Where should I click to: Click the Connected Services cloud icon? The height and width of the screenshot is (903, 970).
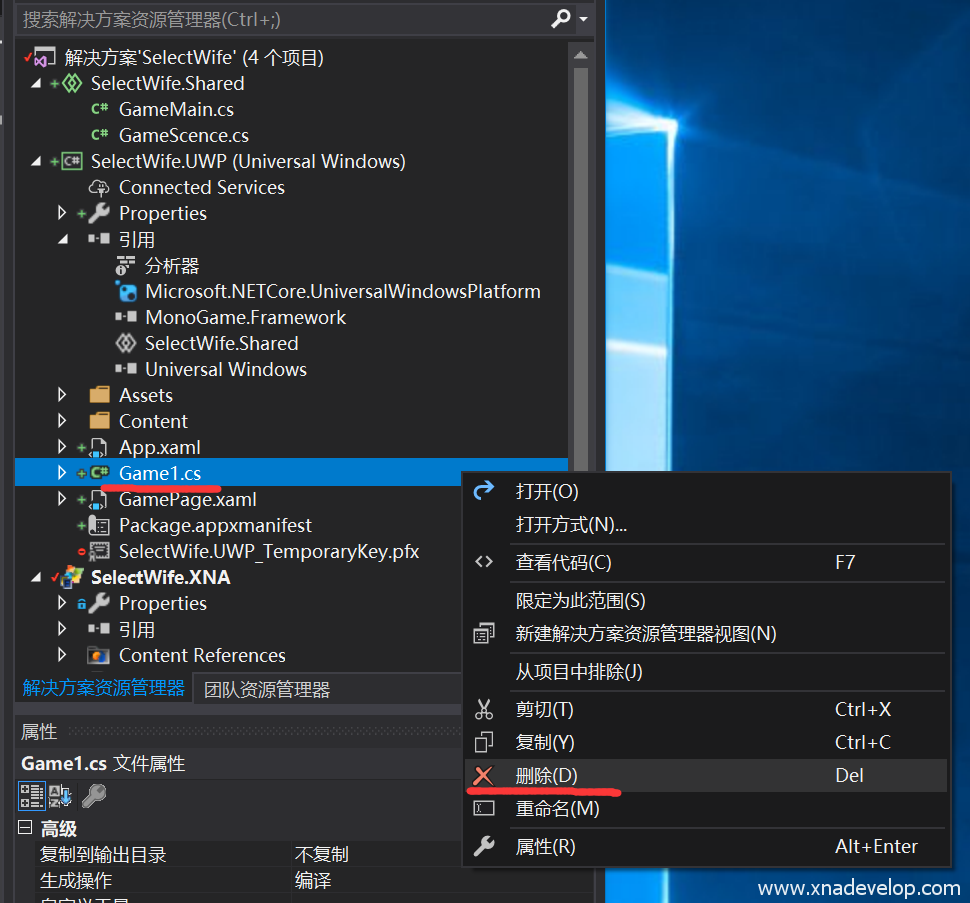[99, 188]
